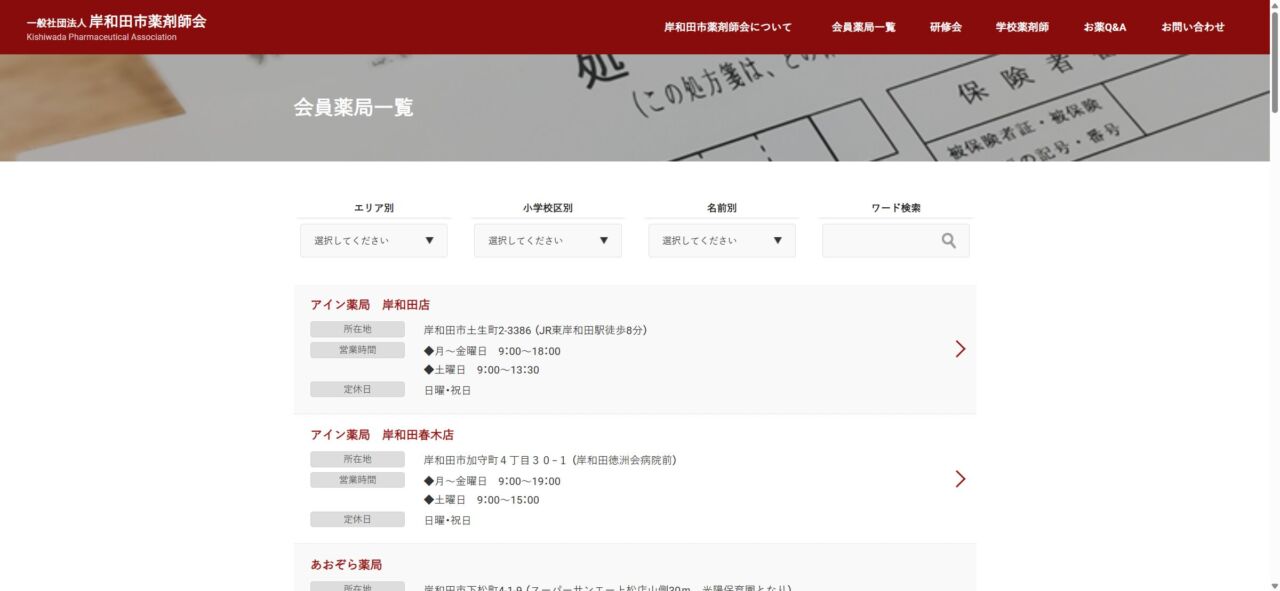Open あおぞら薬局 pharmacy listing
The height and width of the screenshot is (591, 1280).
coord(346,565)
